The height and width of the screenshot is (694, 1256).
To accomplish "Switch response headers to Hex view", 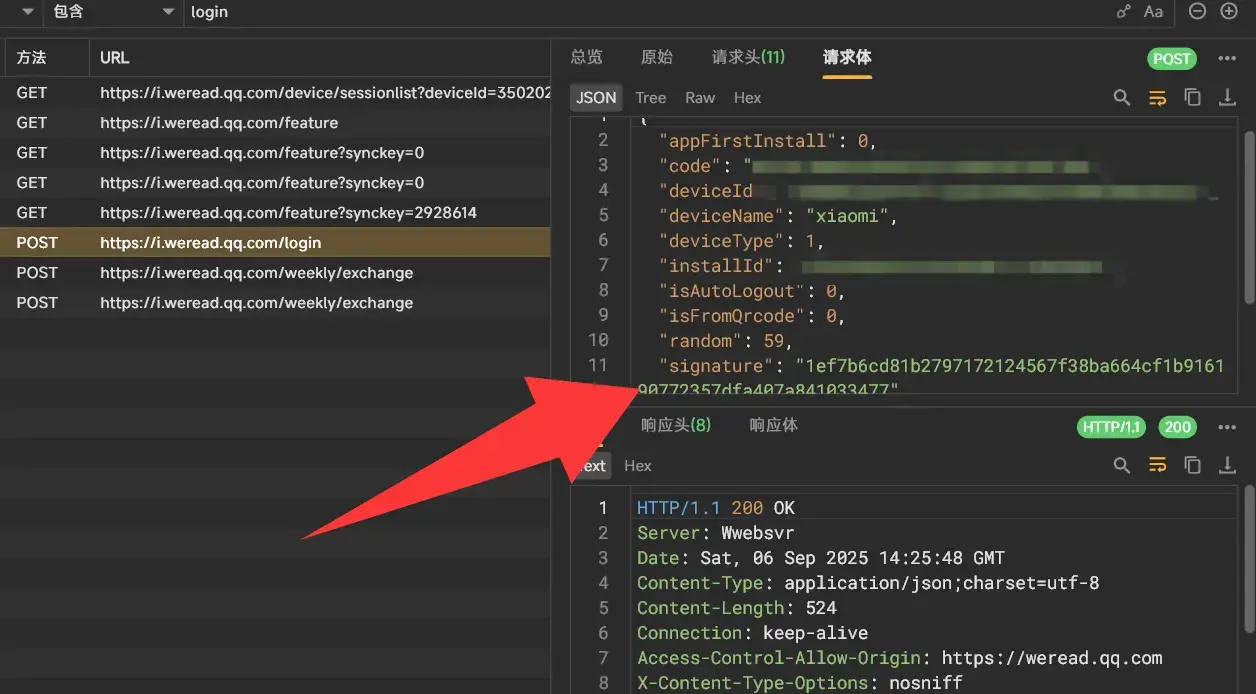I will point(638,465).
